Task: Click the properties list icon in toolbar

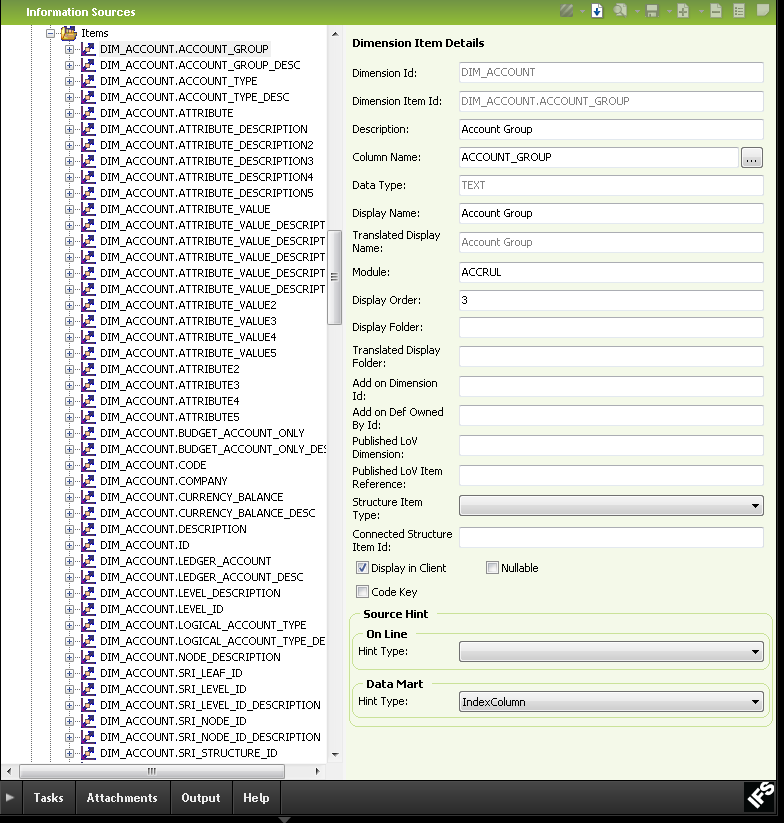Action: (739, 11)
